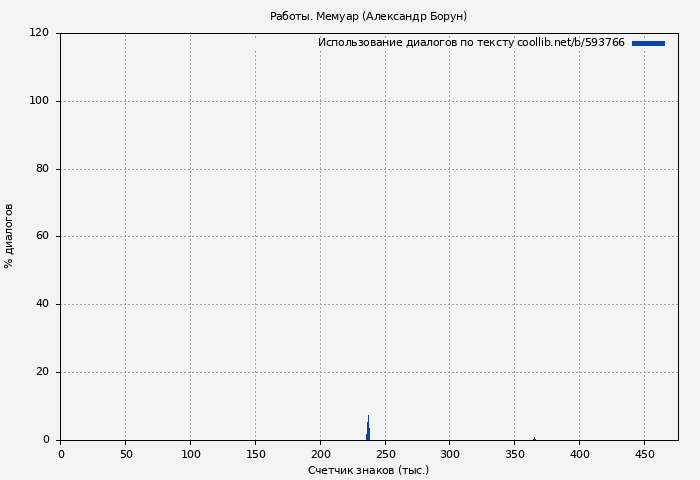
Task: Select the tiny blue bar near 365
Action: click(x=534, y=438)
